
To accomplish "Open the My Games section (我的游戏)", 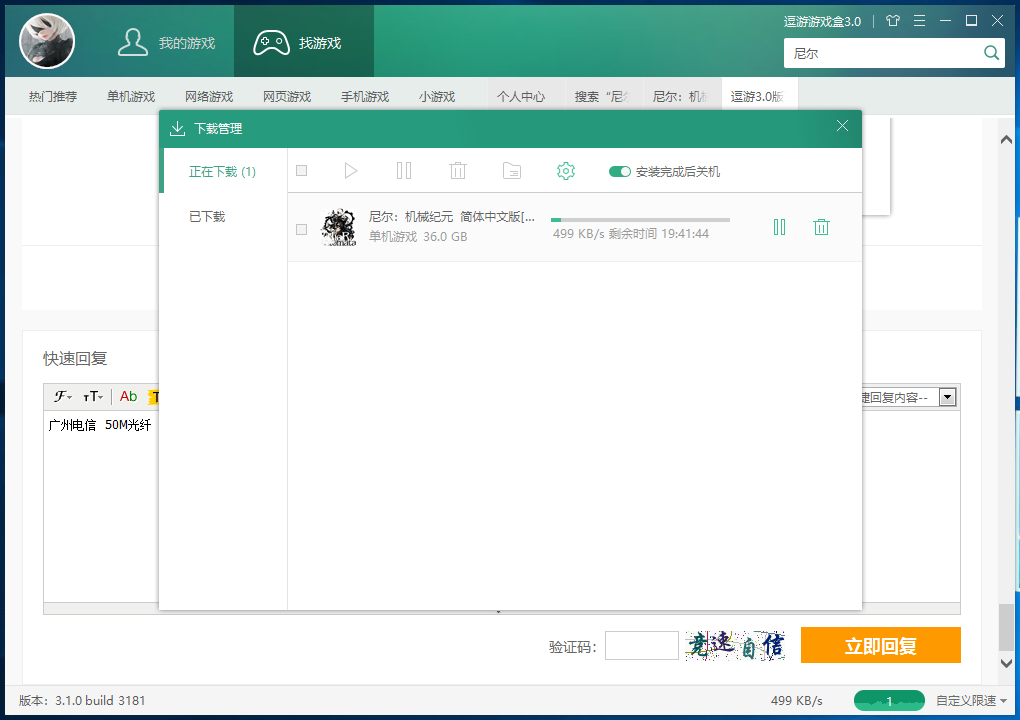I will coord(166,42).
